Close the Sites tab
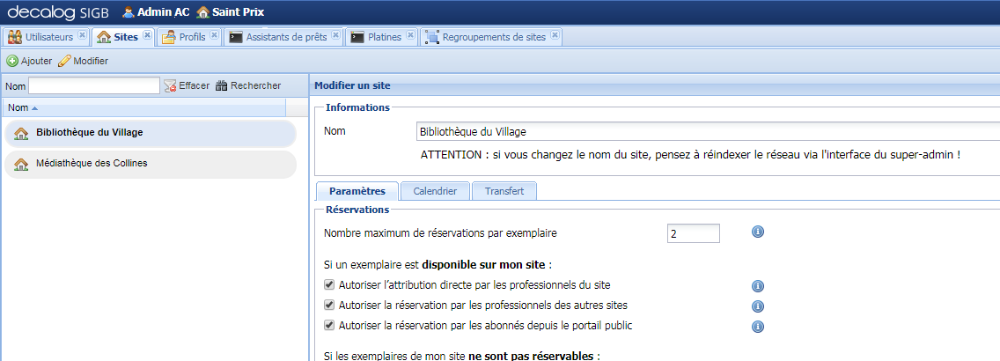 pos(147,35)
